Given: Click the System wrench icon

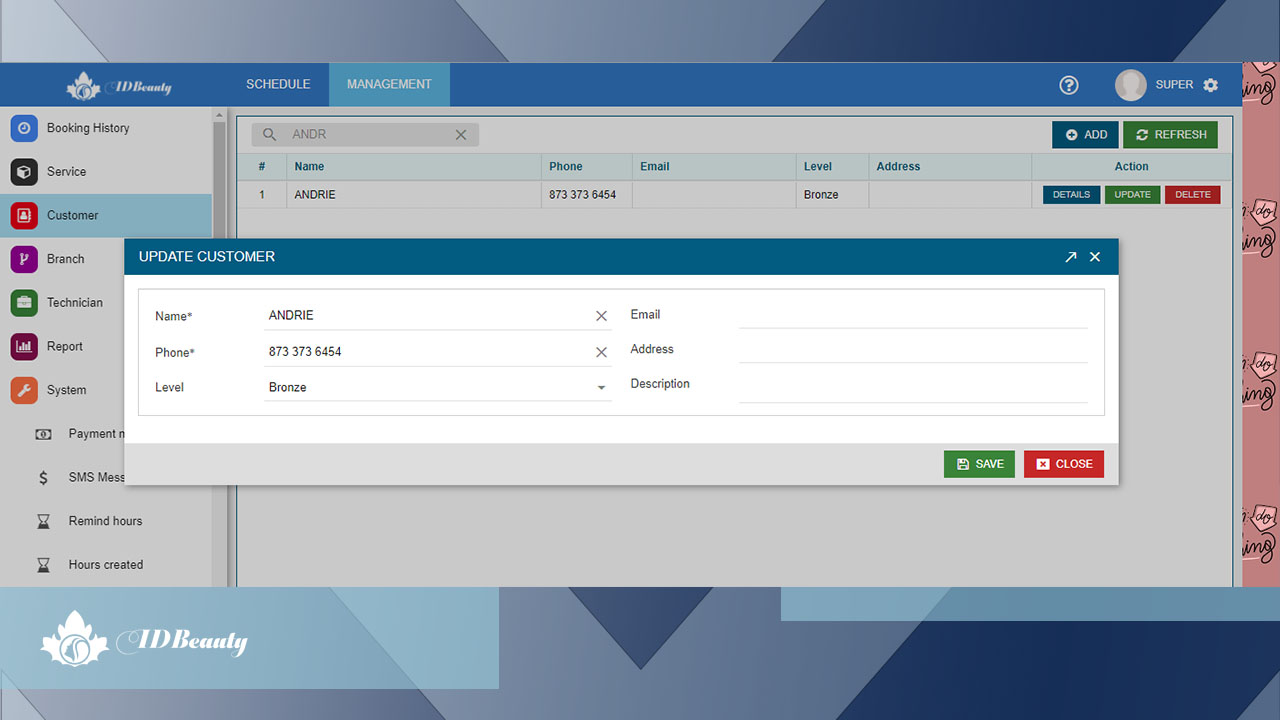Looking at the screenshot, I should click(24, 390).
